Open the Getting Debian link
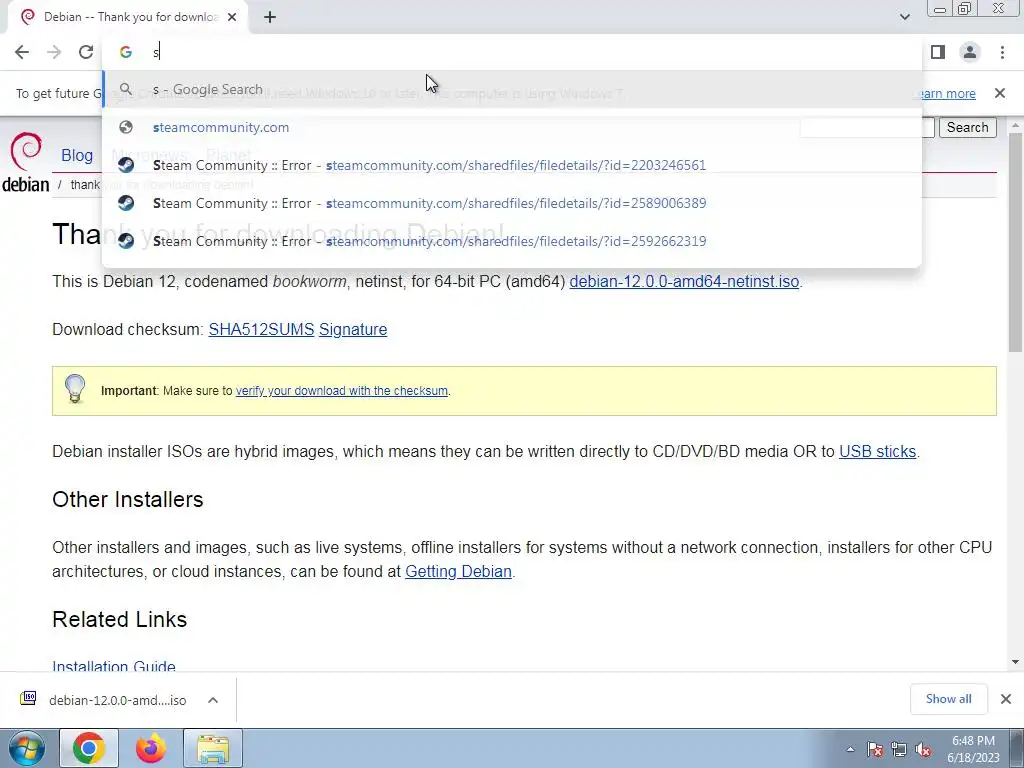The height and width of the screenshot is (768, 1024). [x=458, y=571]
